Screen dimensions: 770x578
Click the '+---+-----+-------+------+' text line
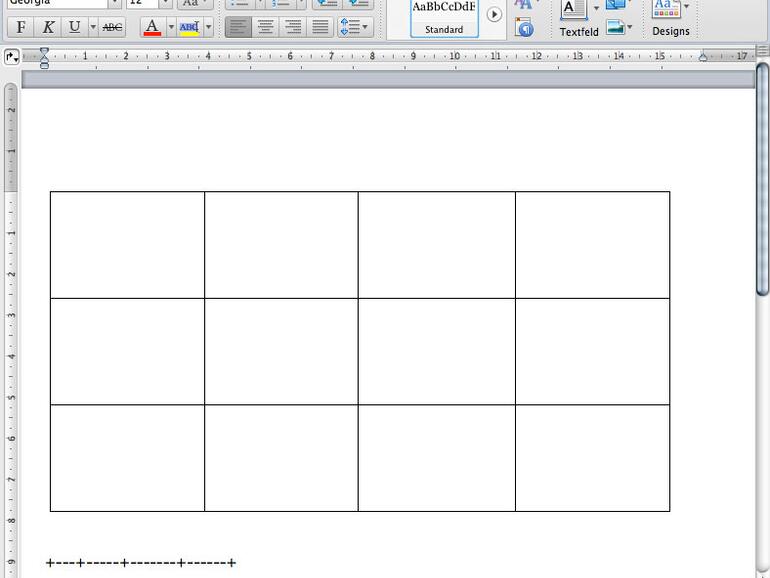pyautogui.click(x=141, y=563)
